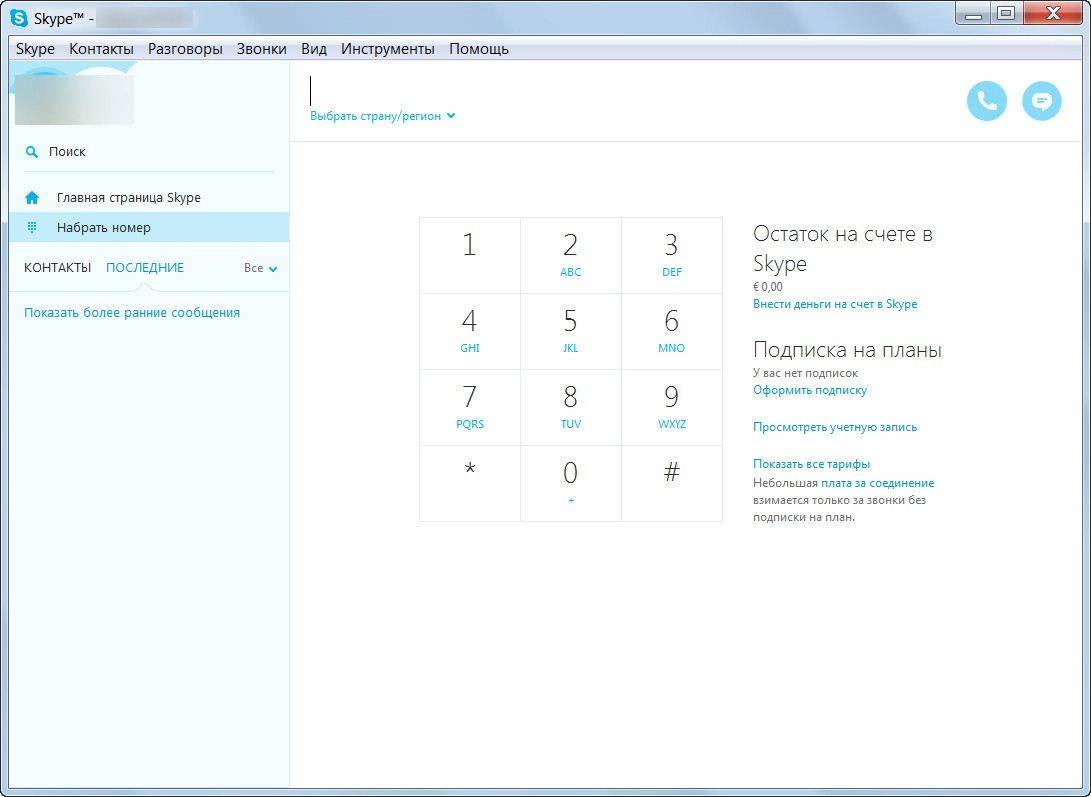
Task: Dial digit 3 DEF on the keypad
Action: pos(671,255)
